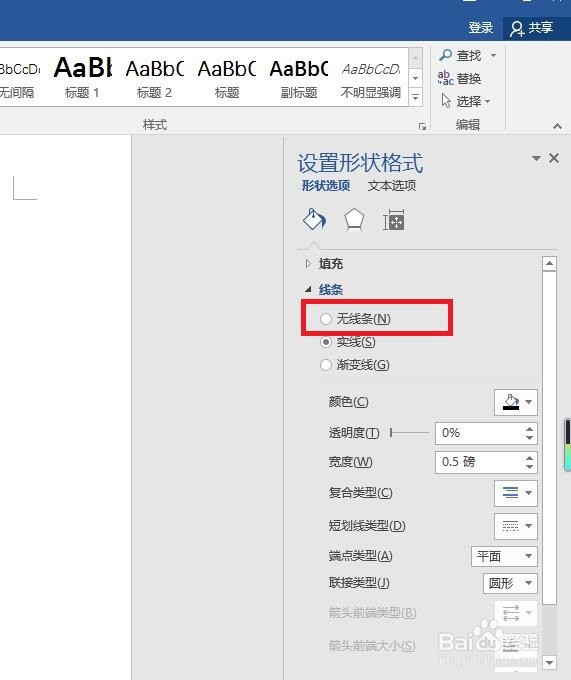
Task: Click the 样式 (Styles) group label
Action: click(x=155, y=125)
